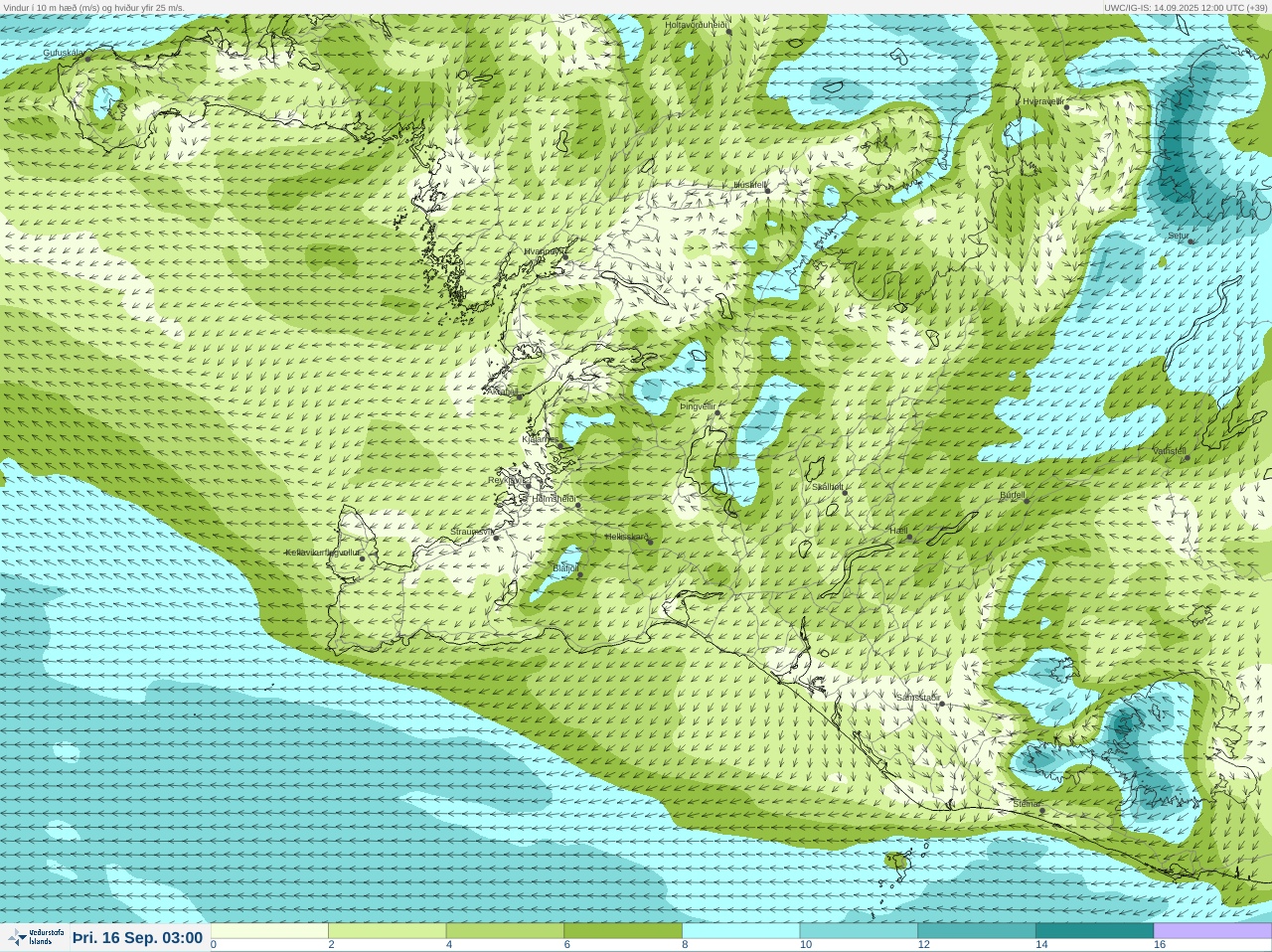Click the header text 'Vindur í 10 m hæð (m/s)'
This screenshot has height=952, width=1272.
[51, 7]
